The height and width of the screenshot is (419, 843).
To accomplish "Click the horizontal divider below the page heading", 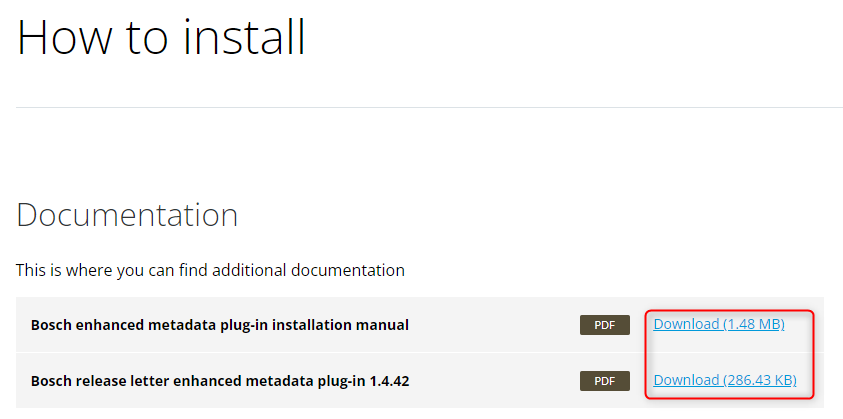I will point(420,107).
